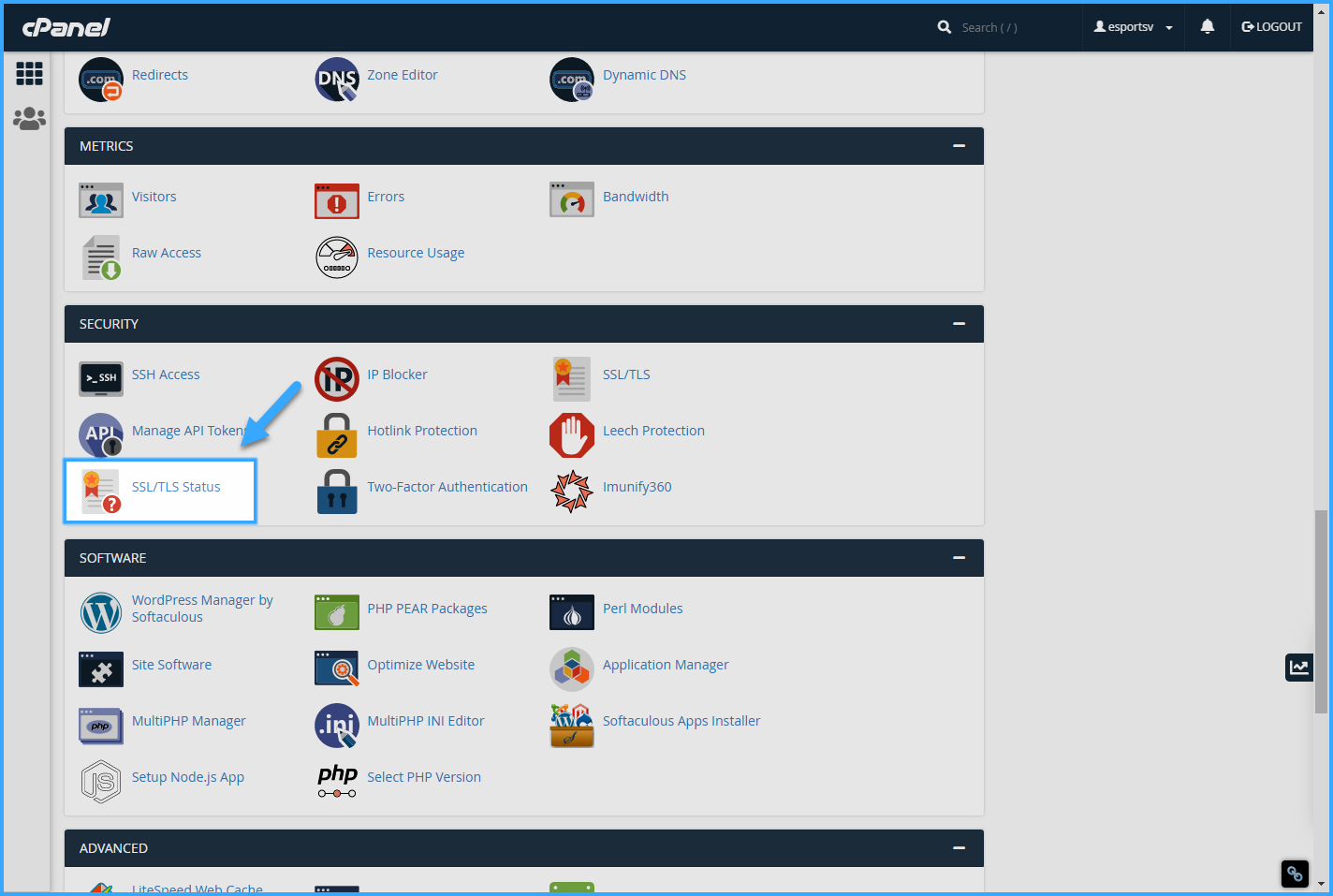
Task: Open the WordPress Manager by Softaculous link
Action: click(202, 609)
